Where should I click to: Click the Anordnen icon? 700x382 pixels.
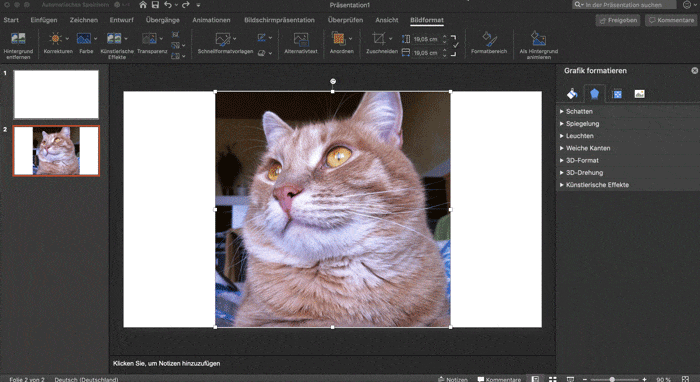click(x=339, y=38)
